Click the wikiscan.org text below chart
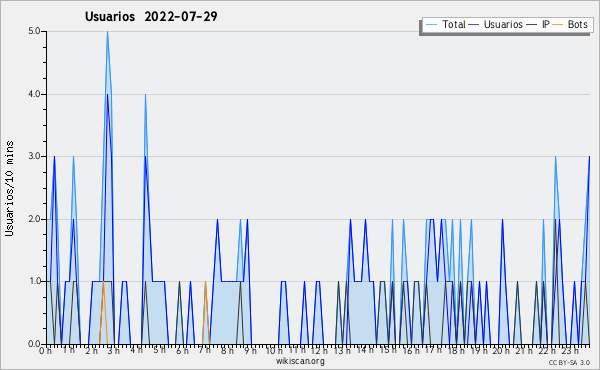The height and width of the screenshot is (370, 600). coord(300,361)
